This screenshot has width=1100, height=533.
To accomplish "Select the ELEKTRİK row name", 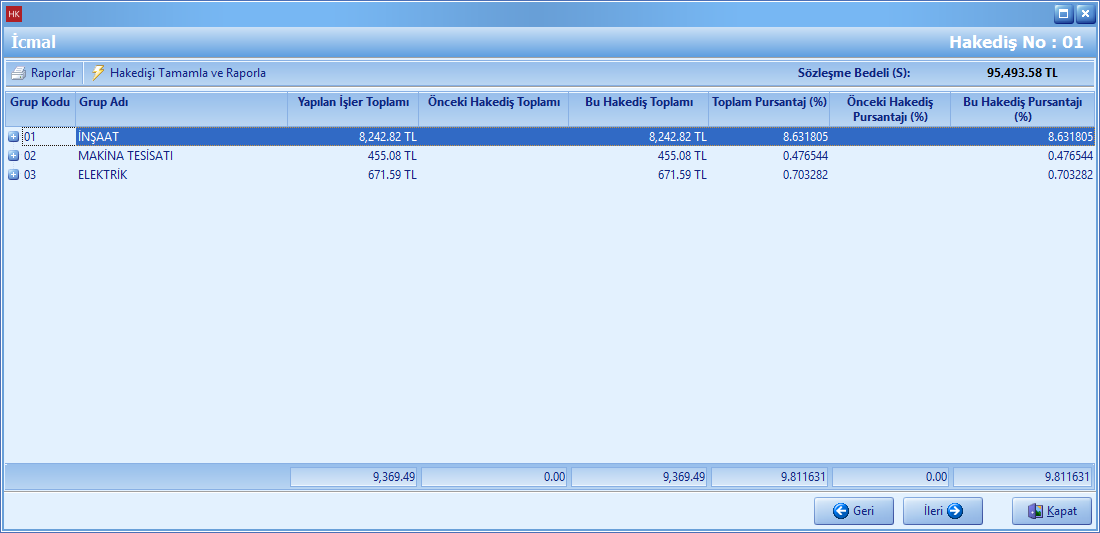I will [x=103, y=175].
